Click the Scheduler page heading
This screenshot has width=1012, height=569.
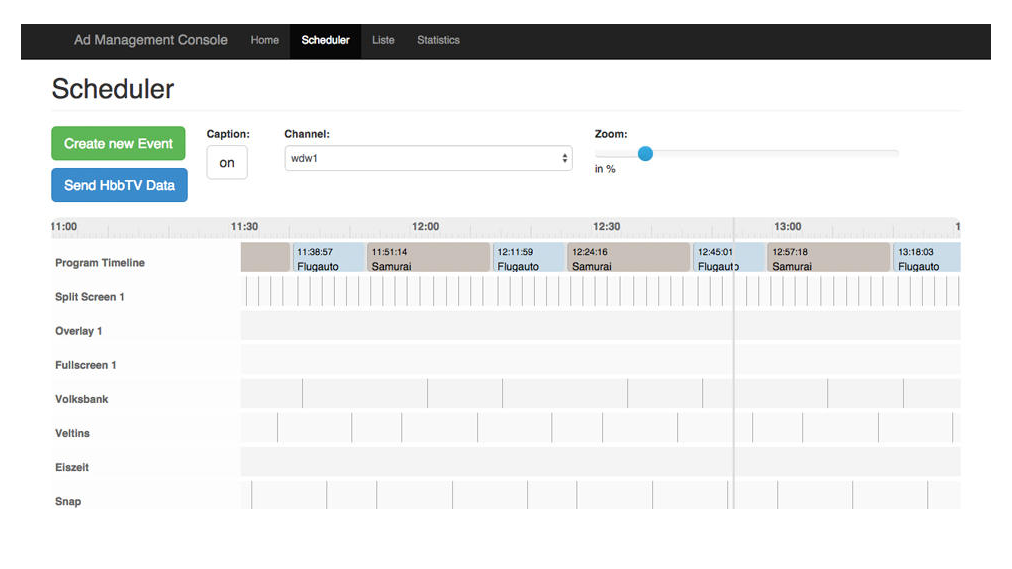[113, 89]
